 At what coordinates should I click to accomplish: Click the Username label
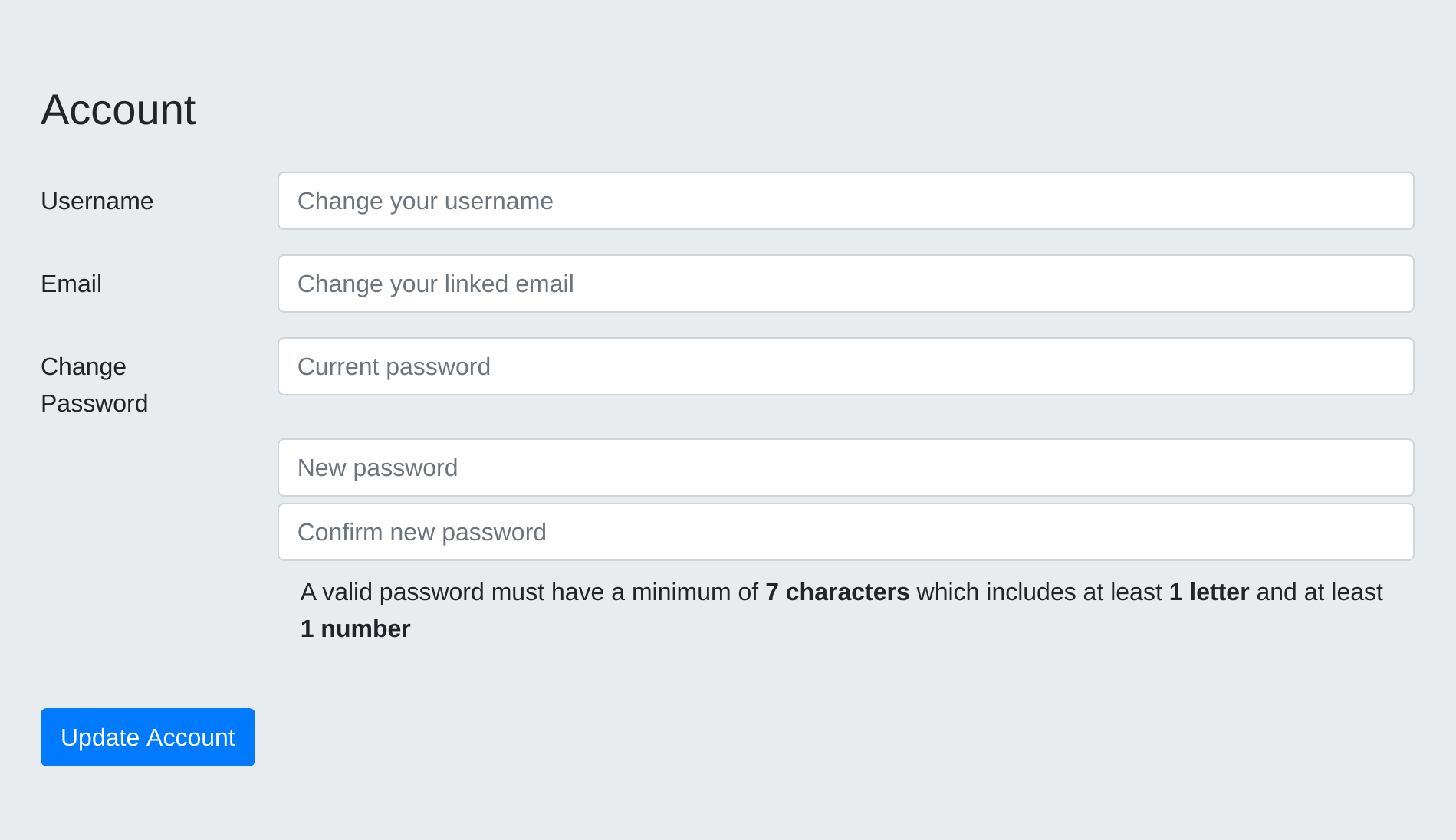tap(97, 201)
